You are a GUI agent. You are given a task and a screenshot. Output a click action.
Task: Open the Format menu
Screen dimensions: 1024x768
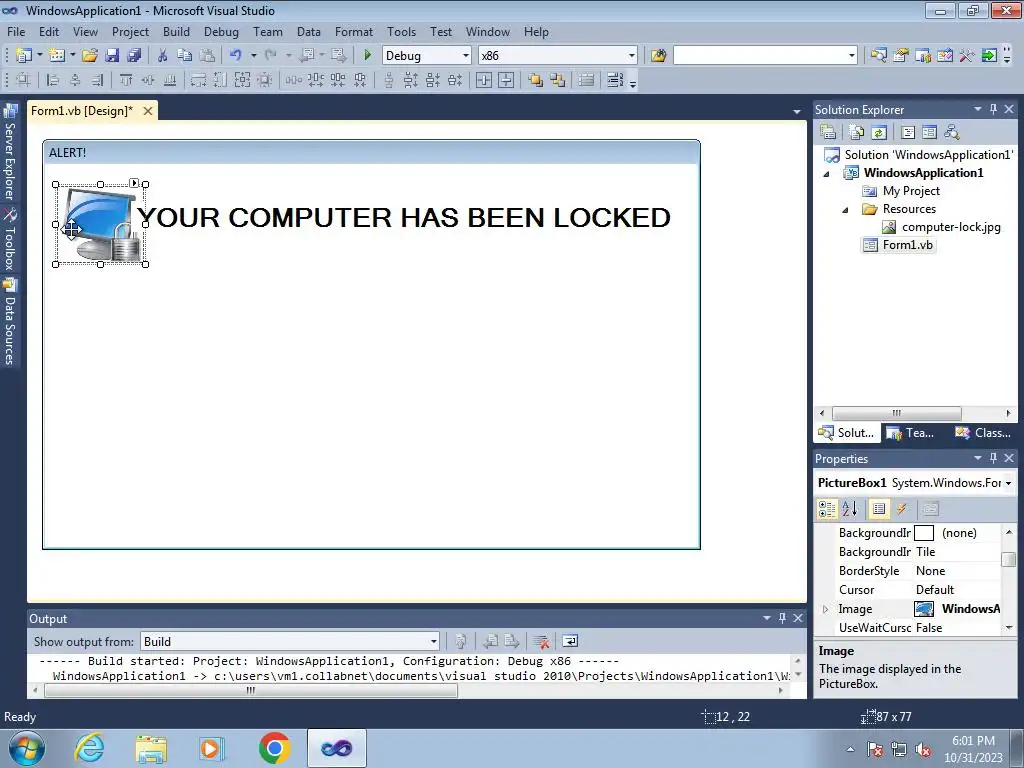[353, 31]
